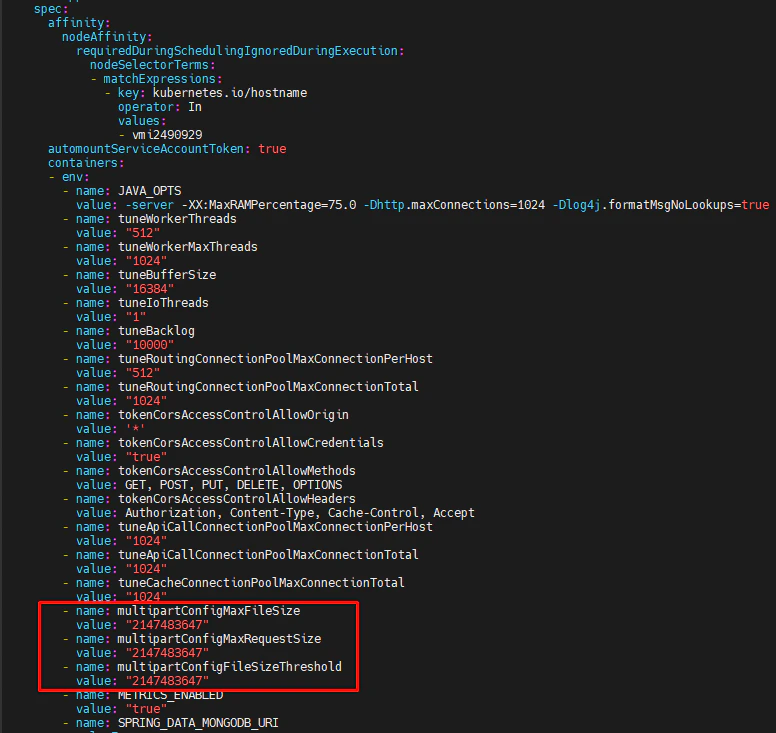
Task: Click 'tokenCorsAccessControlAllowOrigin' name
Action: tap(233, 415)
